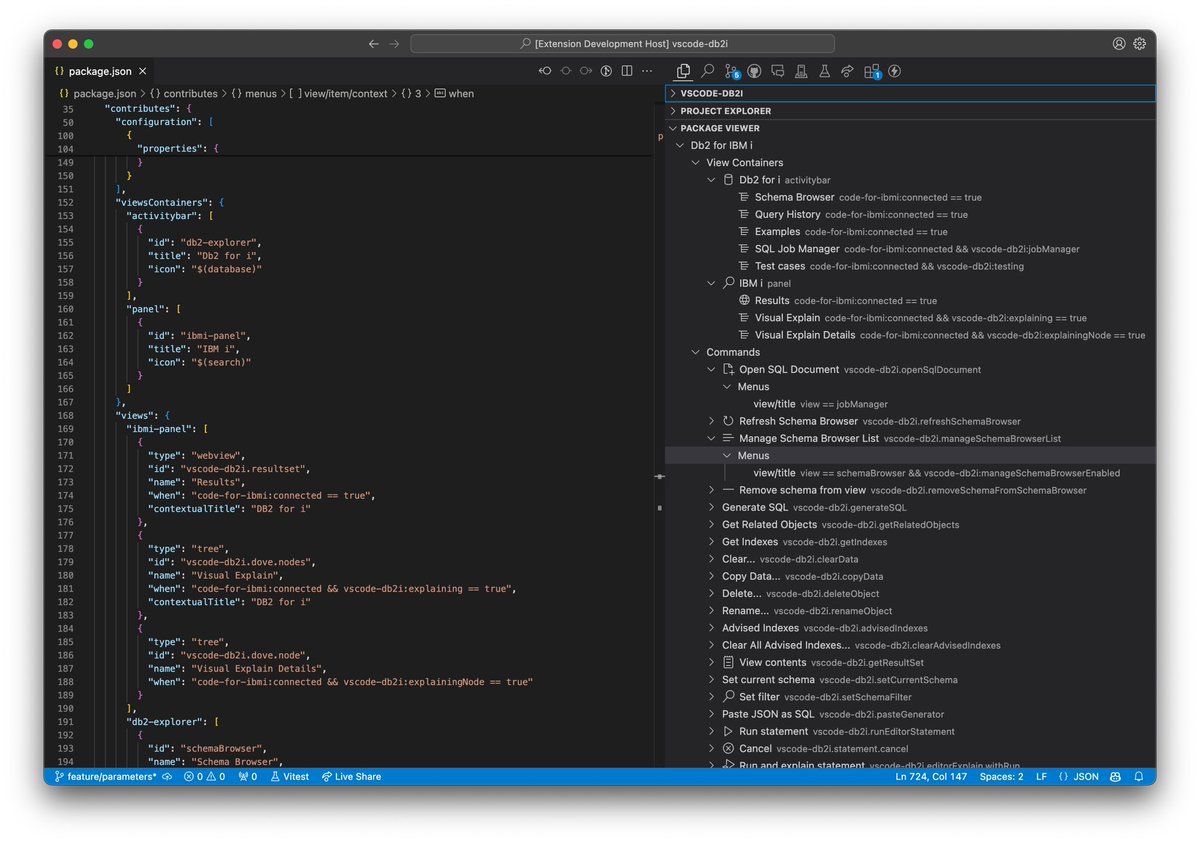Open the IBM i server view icon
Image resolution: width=1200 pixels, height=843 pixels.
pos(801,71)
